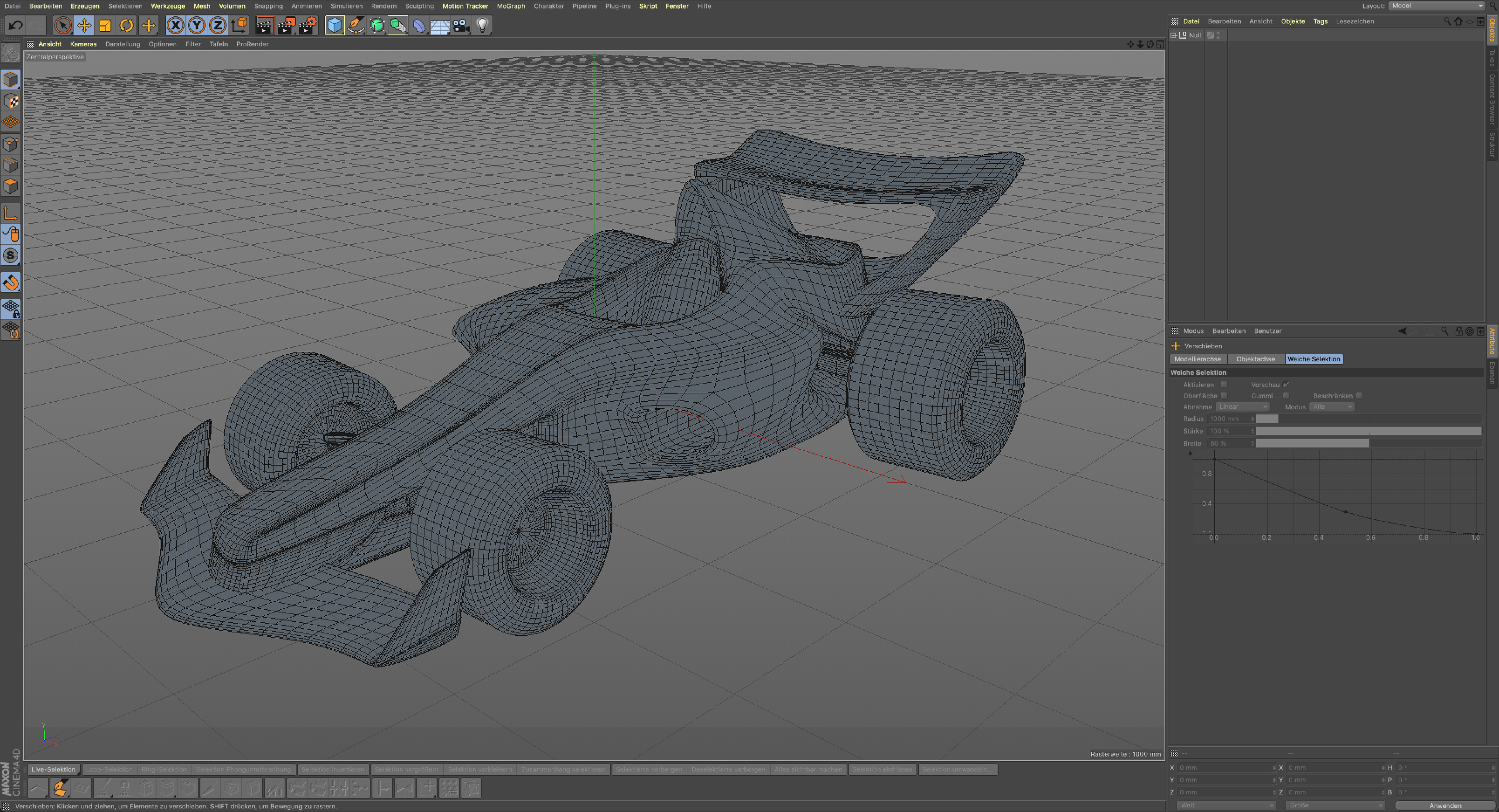Click the cube primitive icon
The height and width of the screenshot is (812, 1499).
pyautogui.click(x=335, y=25)
